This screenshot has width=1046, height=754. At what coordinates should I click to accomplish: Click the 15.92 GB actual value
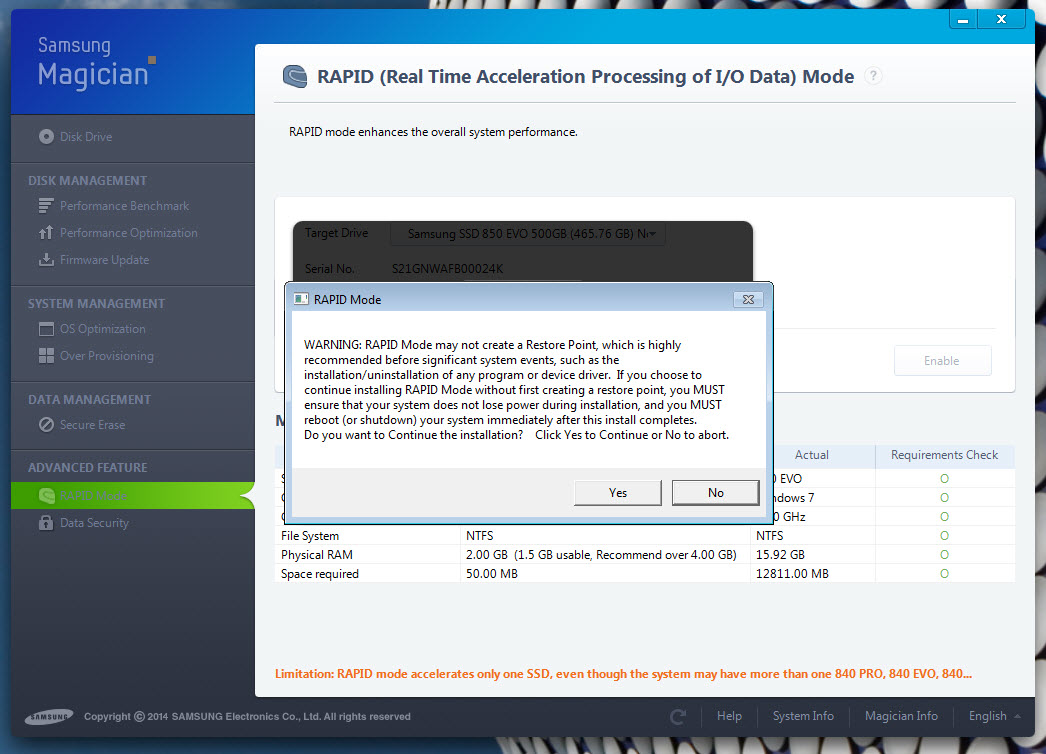(780, 555)
